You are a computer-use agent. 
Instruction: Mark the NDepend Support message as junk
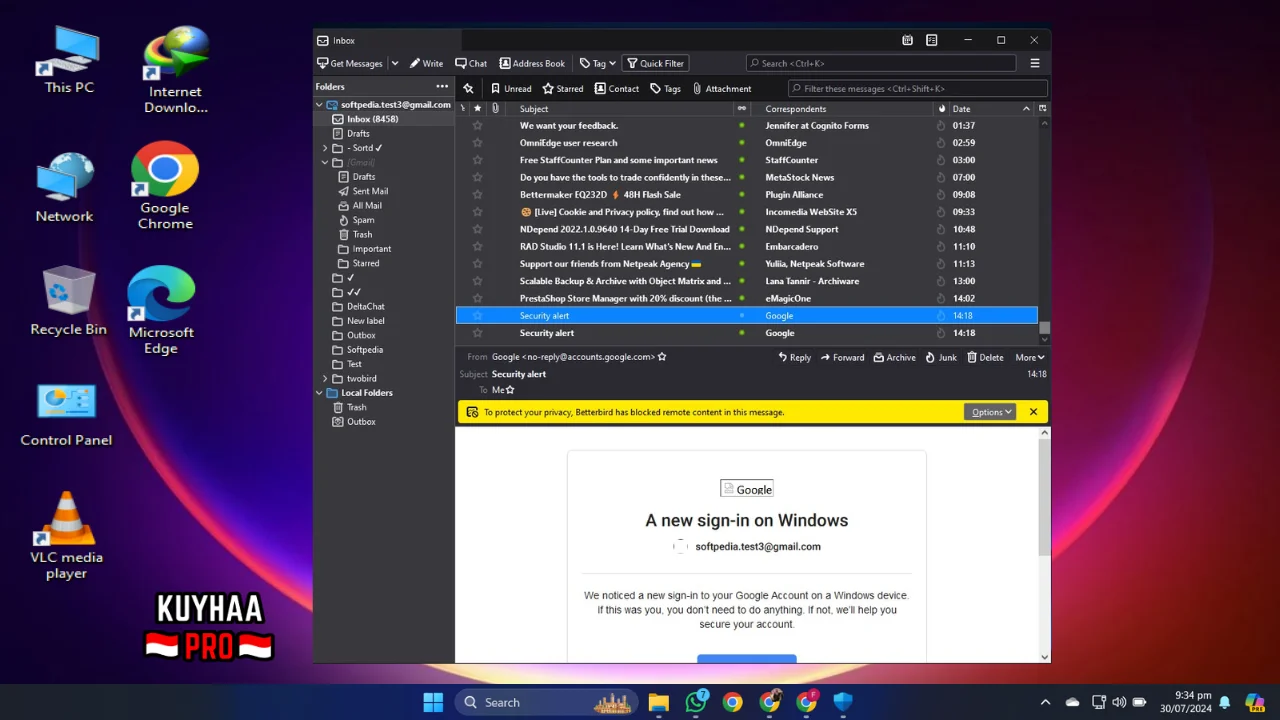[x=941, y=229]
